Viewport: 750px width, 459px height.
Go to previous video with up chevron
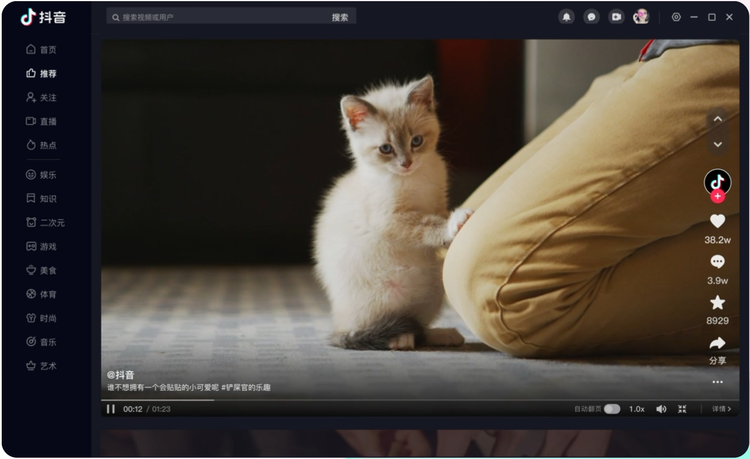click(717, 119)
